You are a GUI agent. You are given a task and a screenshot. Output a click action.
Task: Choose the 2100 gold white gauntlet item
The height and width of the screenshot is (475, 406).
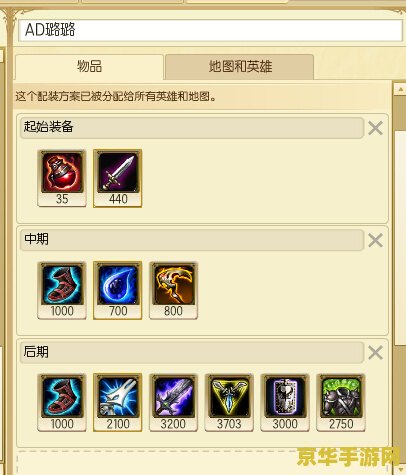click(x=118, y=403)
